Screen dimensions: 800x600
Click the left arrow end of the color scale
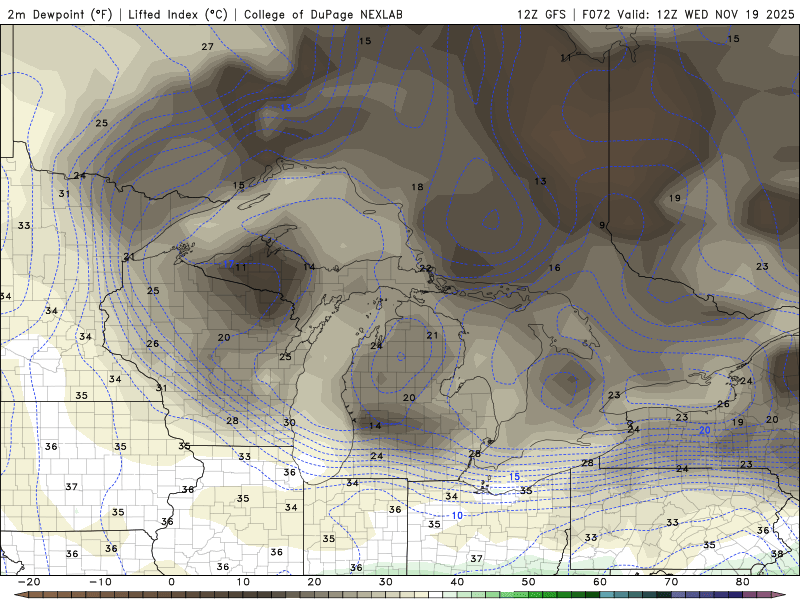click(x=20, y=595)
